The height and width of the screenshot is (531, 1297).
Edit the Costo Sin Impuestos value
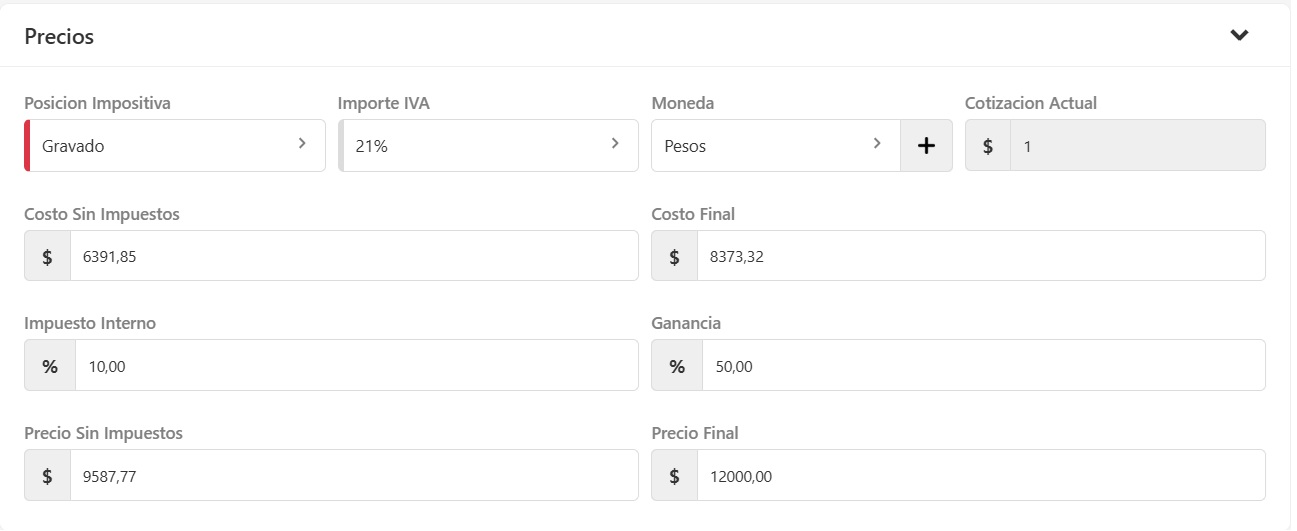353,256
